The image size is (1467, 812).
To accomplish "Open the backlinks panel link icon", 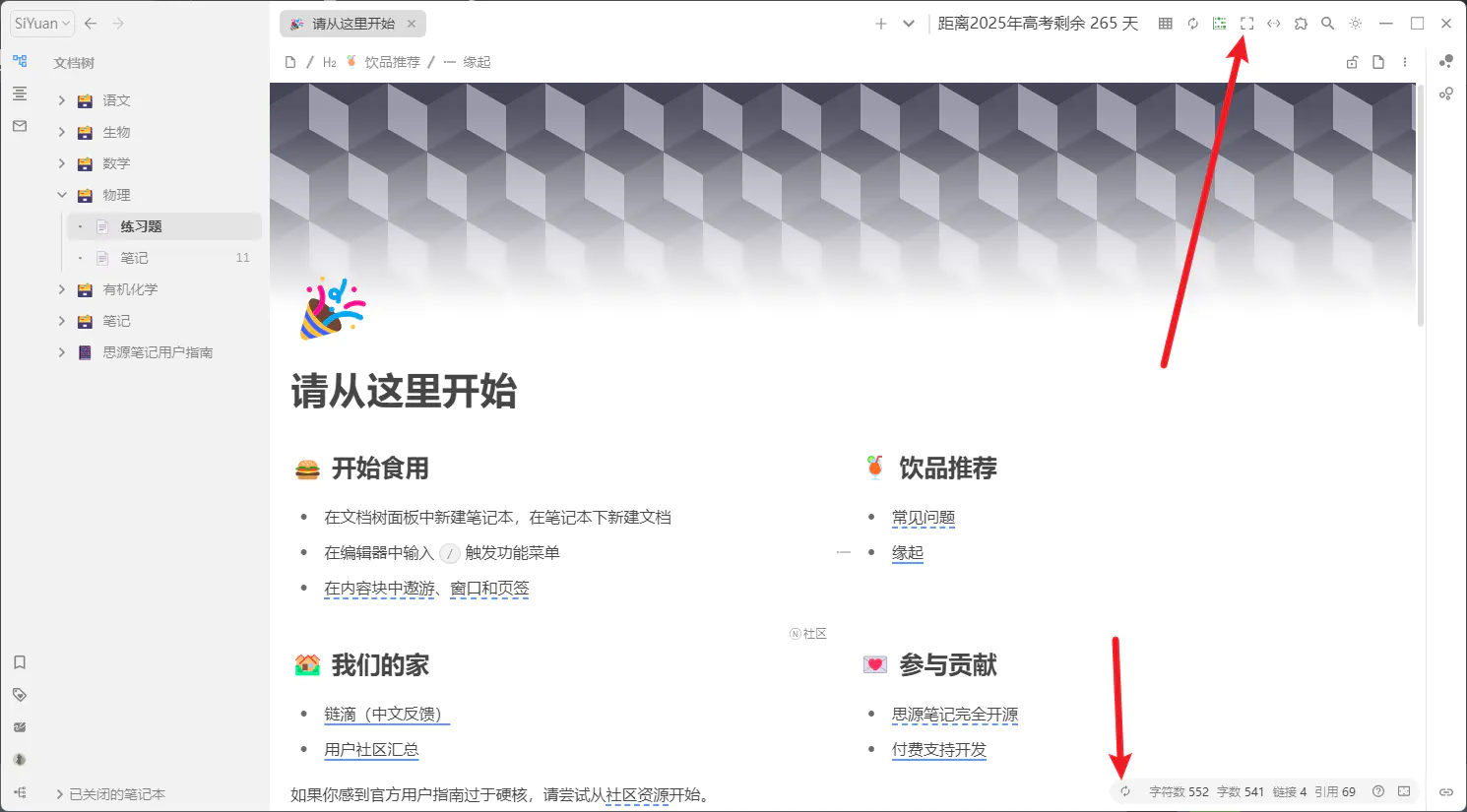I will (x=1446, y=792).
